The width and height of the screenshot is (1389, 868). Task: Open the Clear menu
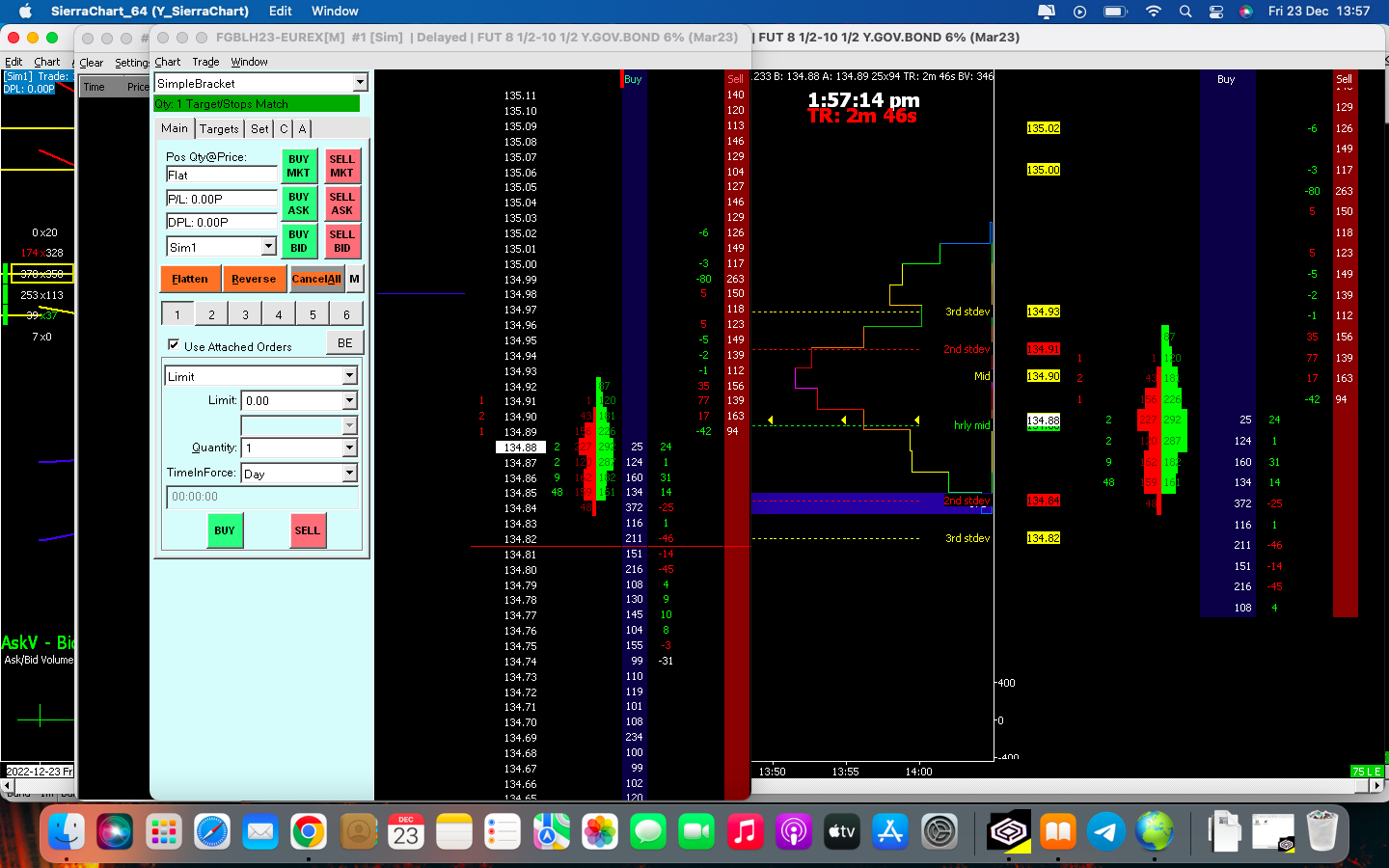[x=91, y=63]
